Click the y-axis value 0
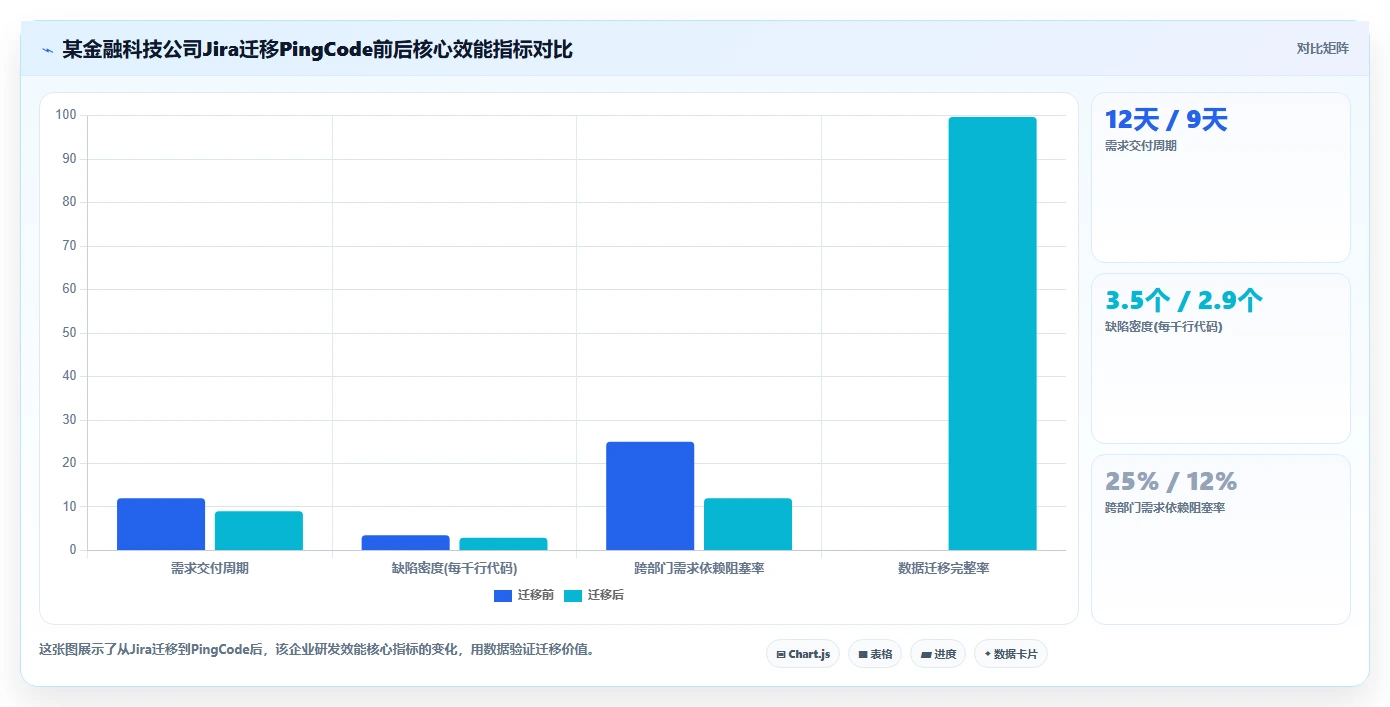The width and height of the screenshot is (1390, 707). (73, 550)
